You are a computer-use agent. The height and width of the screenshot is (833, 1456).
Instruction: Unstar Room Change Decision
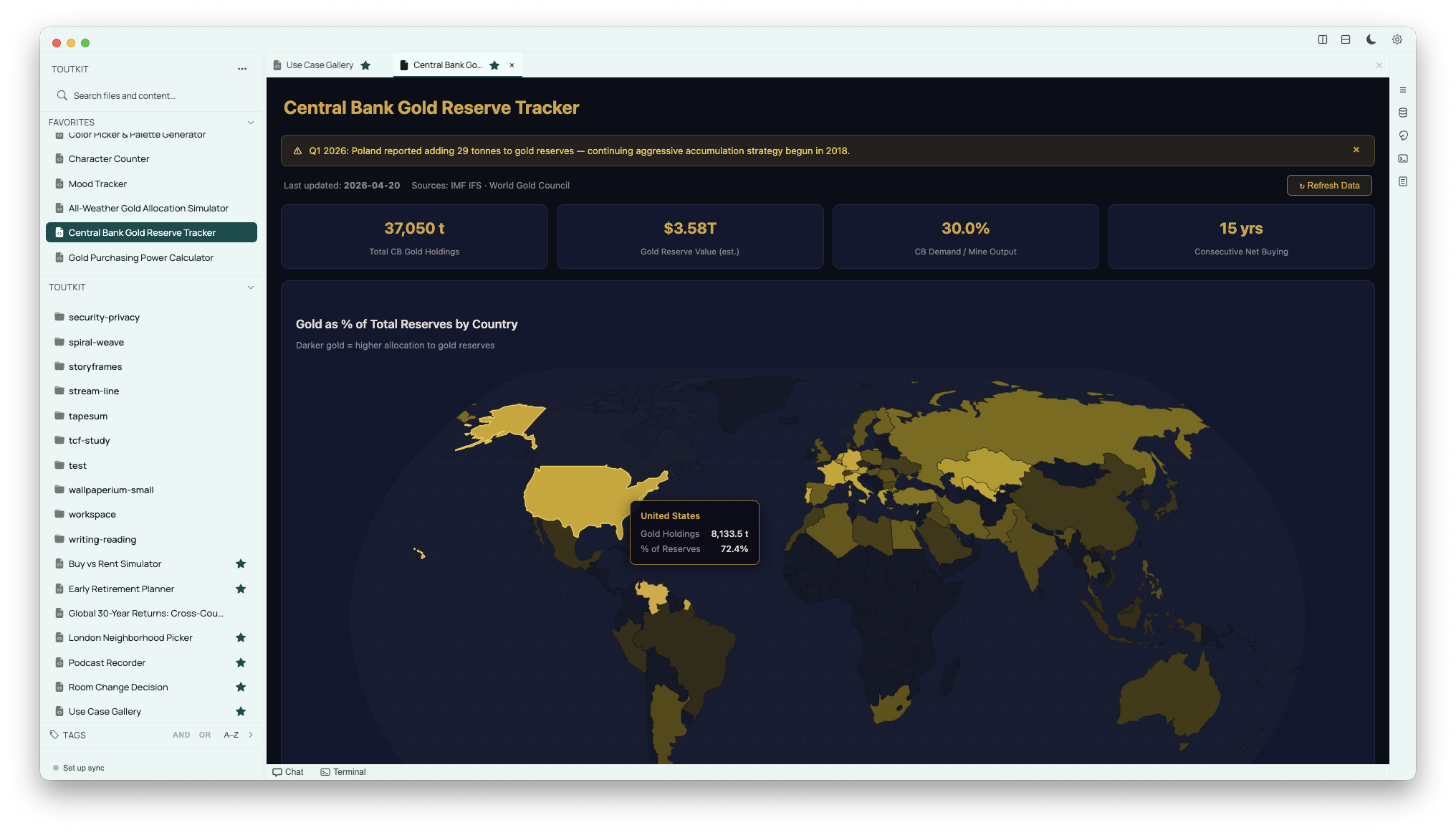click(x=241, y=687)
